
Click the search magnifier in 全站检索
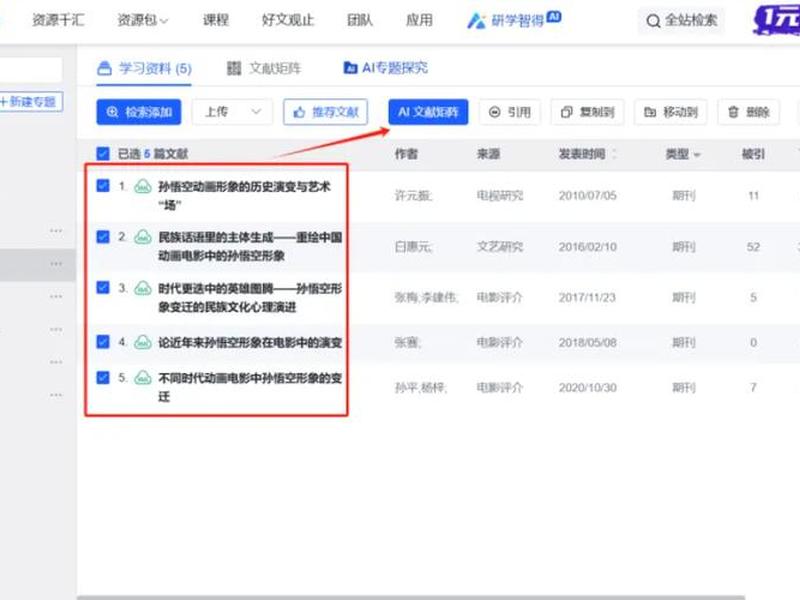tap(653, 21)
